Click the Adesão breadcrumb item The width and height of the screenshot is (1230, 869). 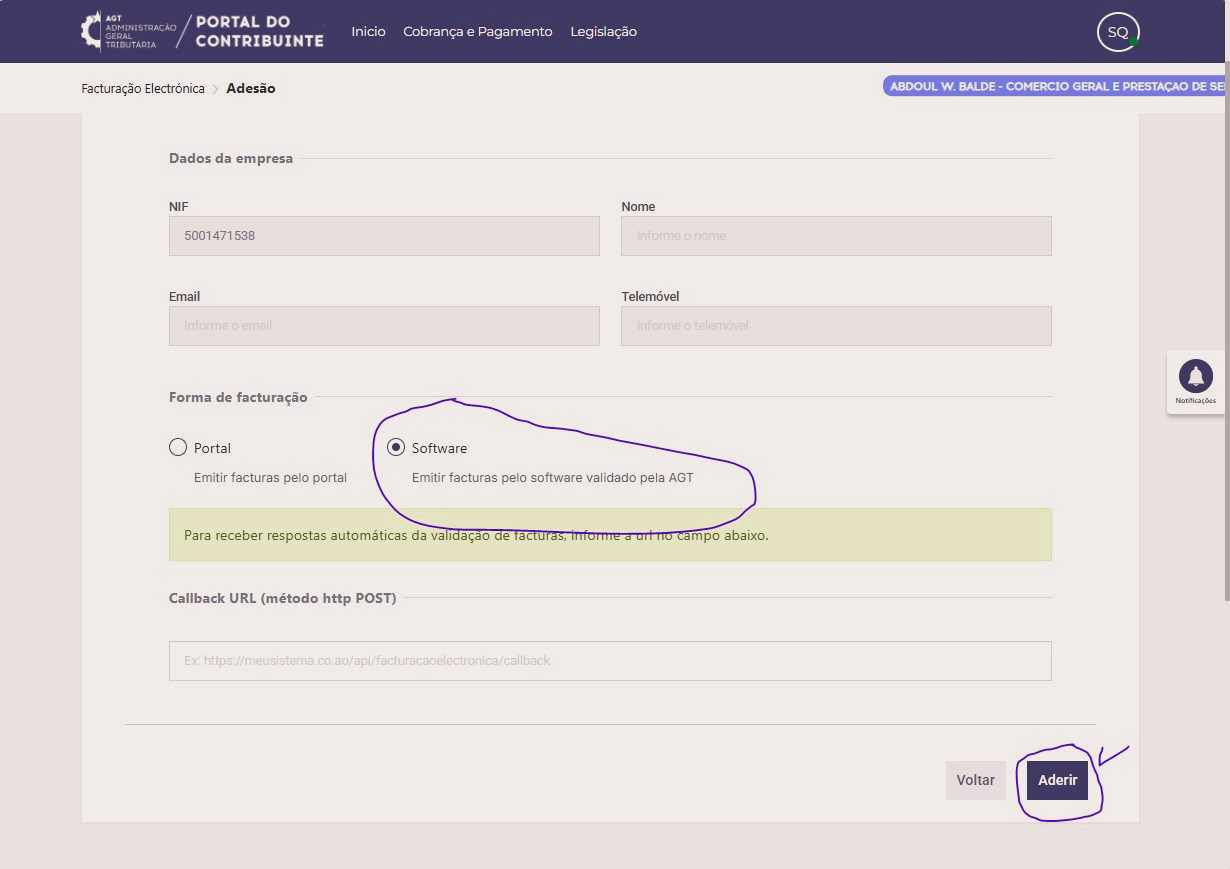pos(251,89)
